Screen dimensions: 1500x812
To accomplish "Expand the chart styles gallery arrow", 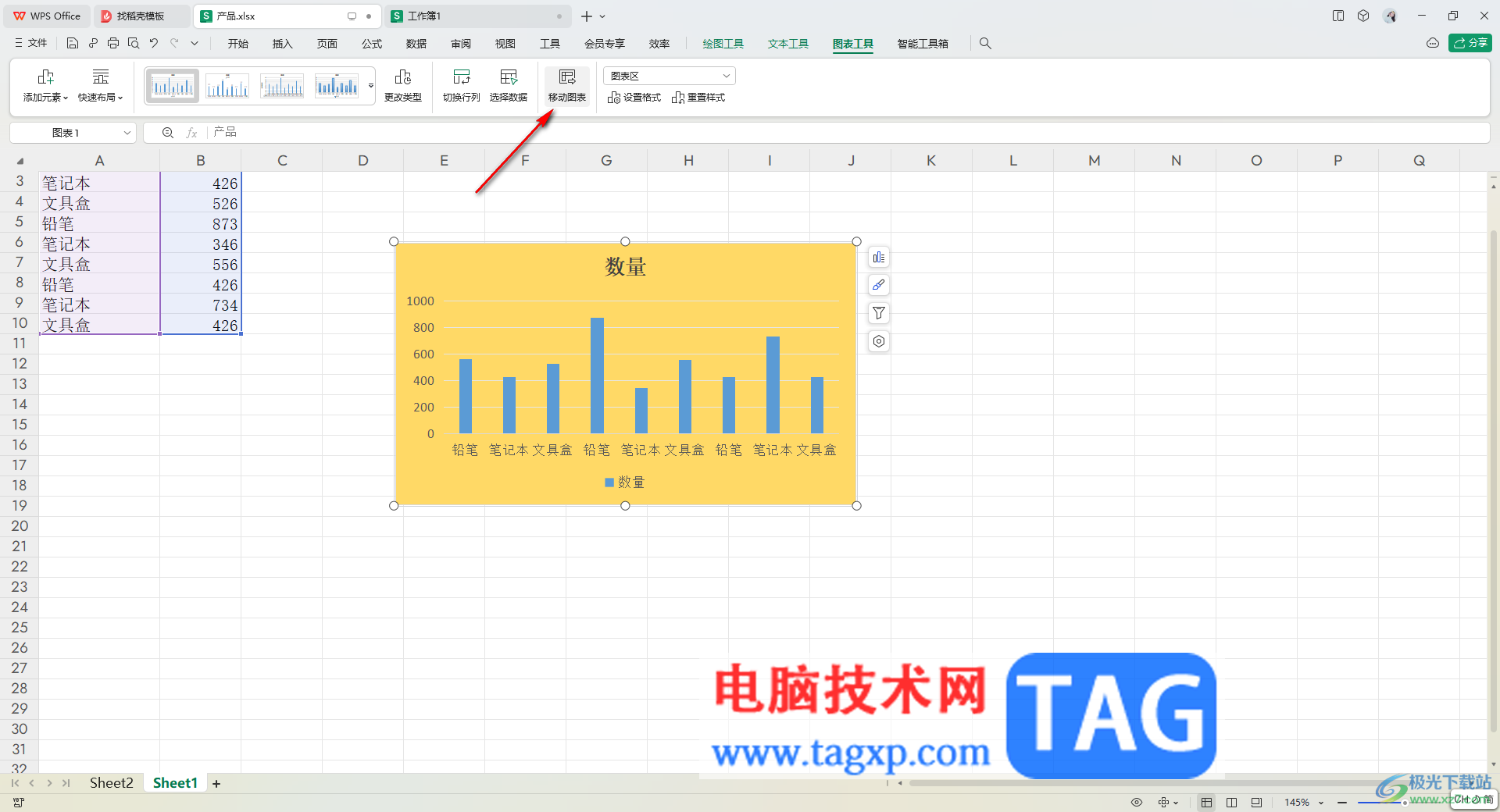I will click(370, 86).
